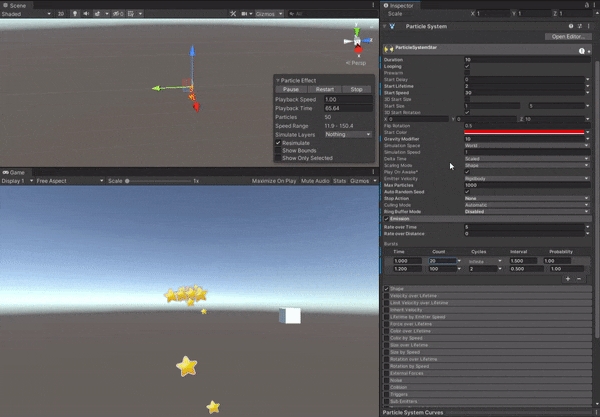Image resolution: width=600 pixels, height=417 pixels.
Task: Click Inspector lock icon
Action: pos(587,5)
